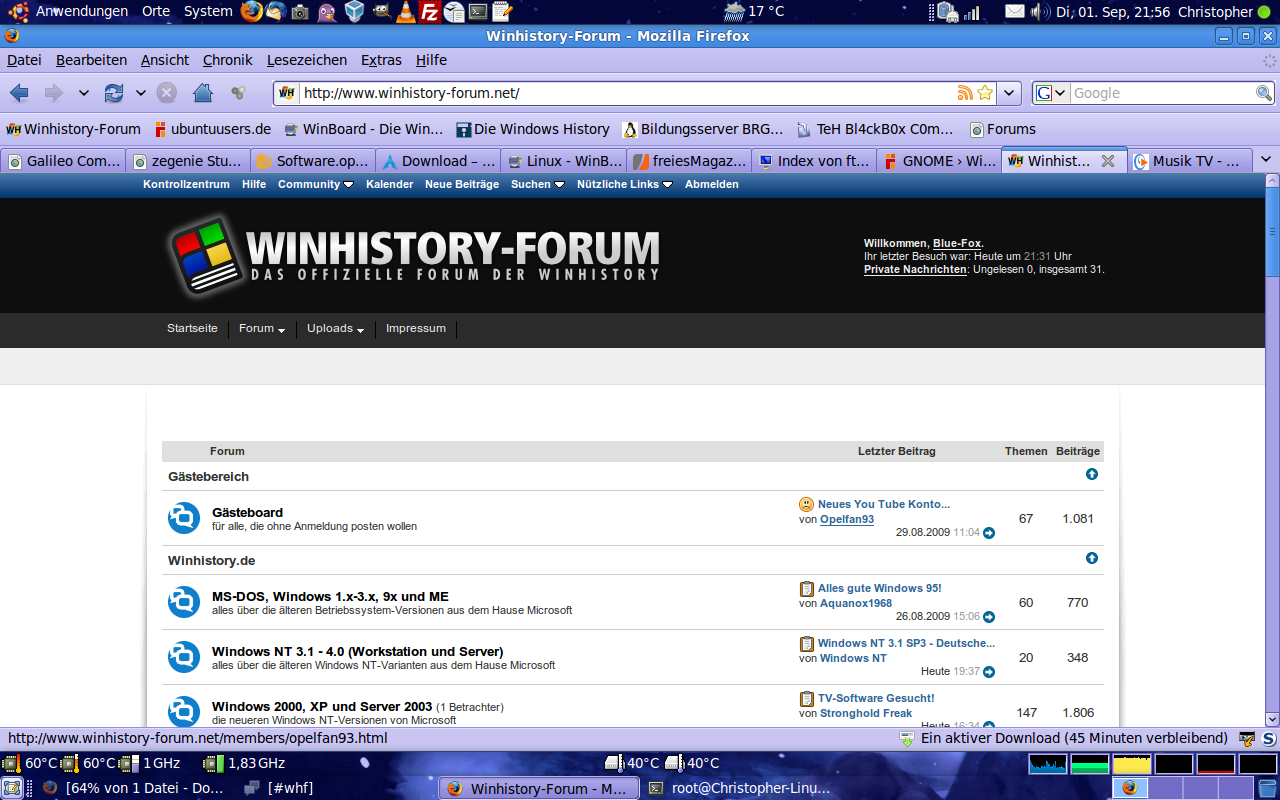Open the Gästeboard forum icon
1280x800 pixels.
tap(184, 518)
